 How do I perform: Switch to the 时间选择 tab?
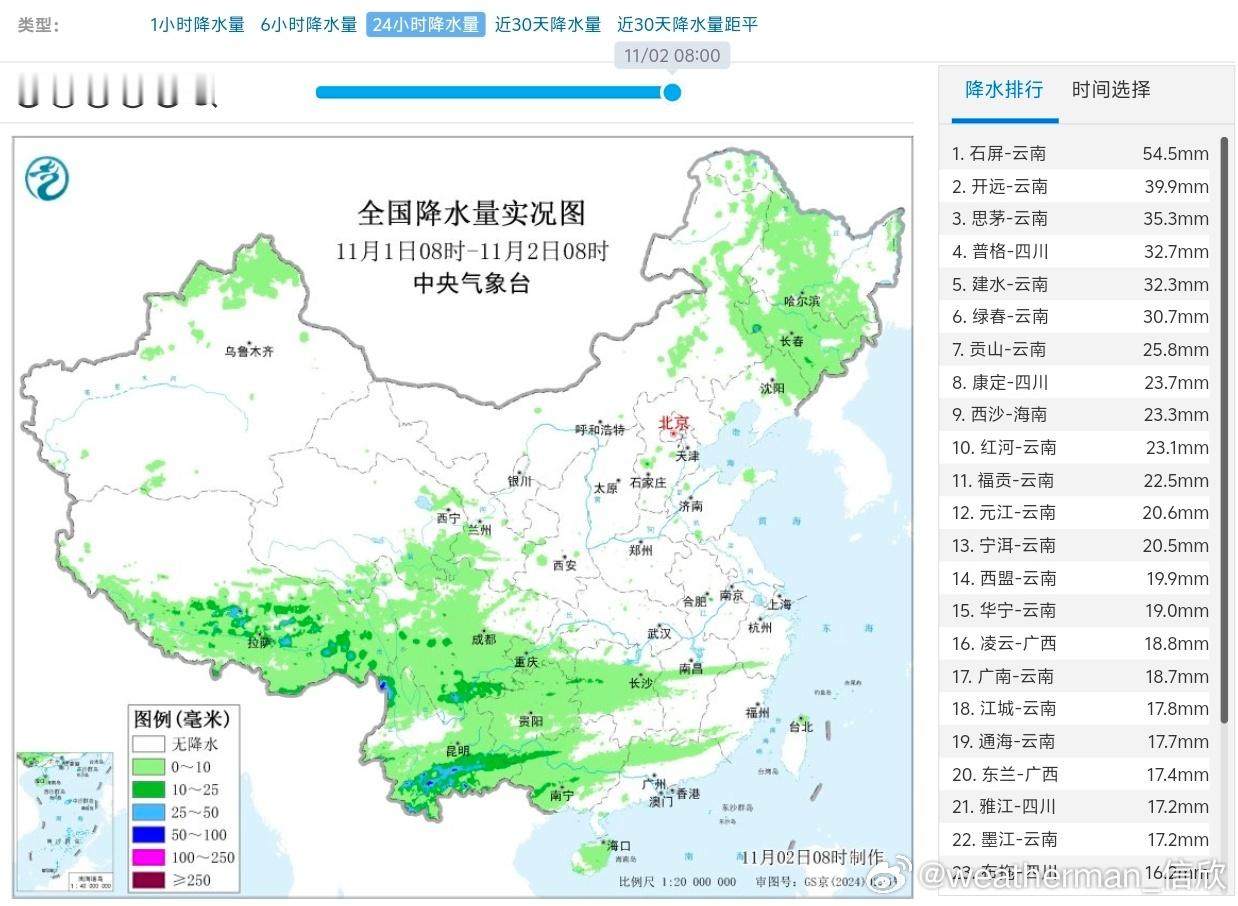tap(1110, 90)
